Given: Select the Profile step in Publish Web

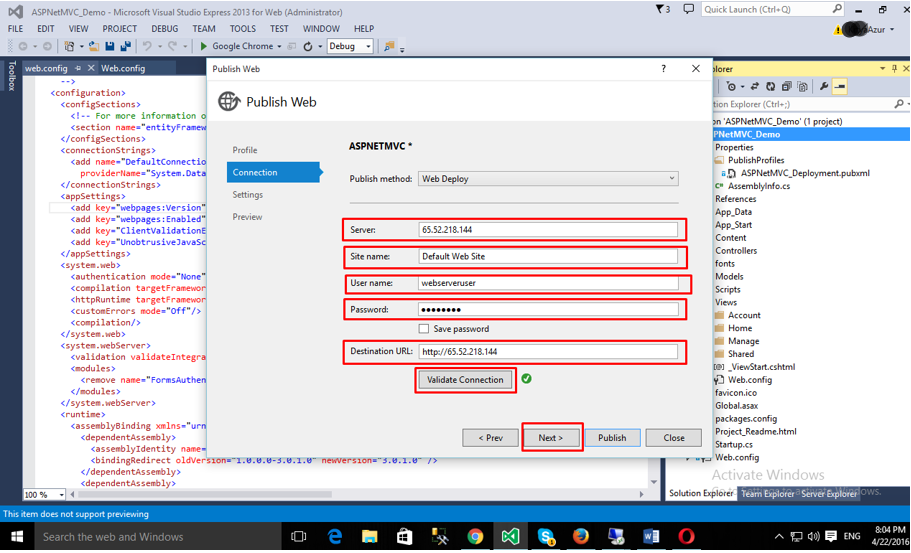Looking at the screenshot, I should click(x=245, y=150).
